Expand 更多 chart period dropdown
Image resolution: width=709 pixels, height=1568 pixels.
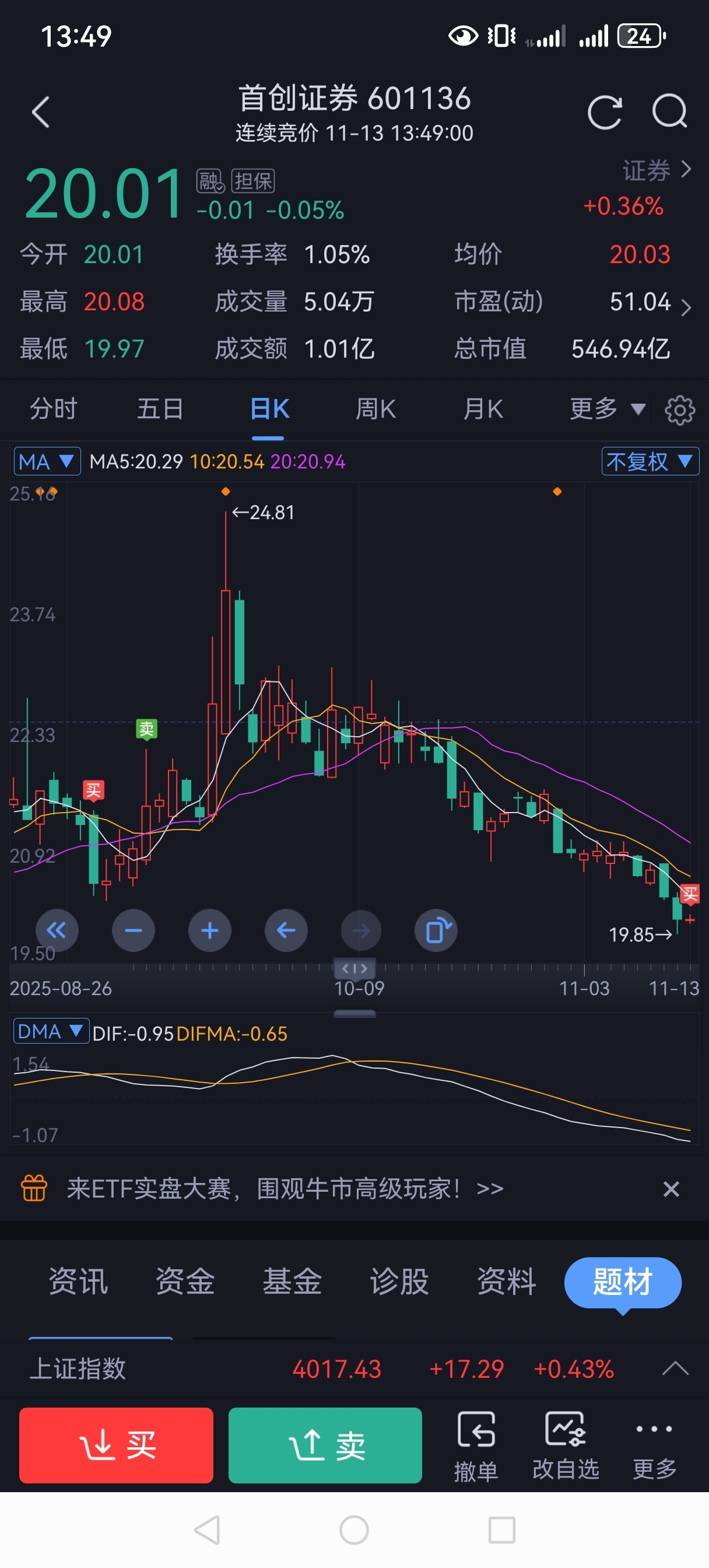(x=607, y=408)
